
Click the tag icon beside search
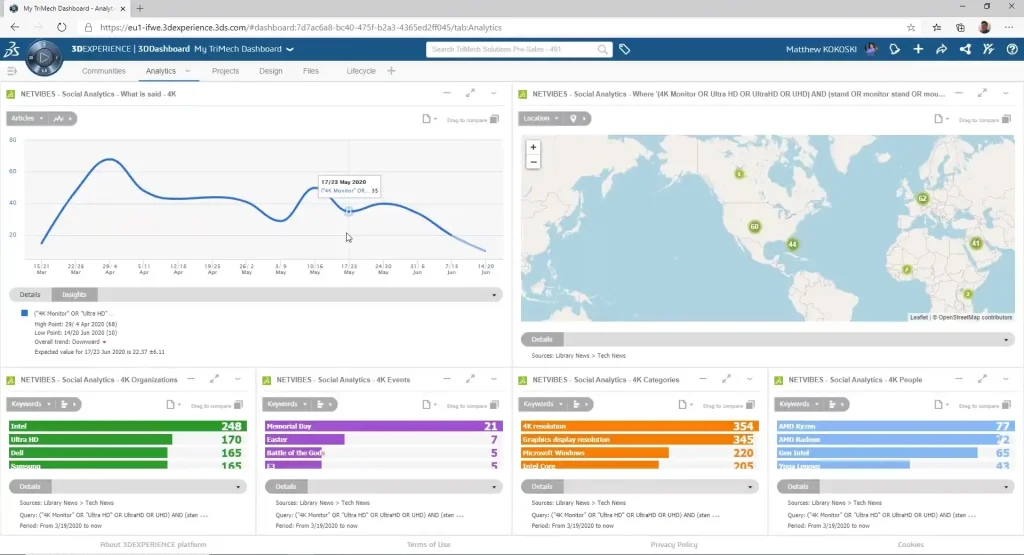624,49
